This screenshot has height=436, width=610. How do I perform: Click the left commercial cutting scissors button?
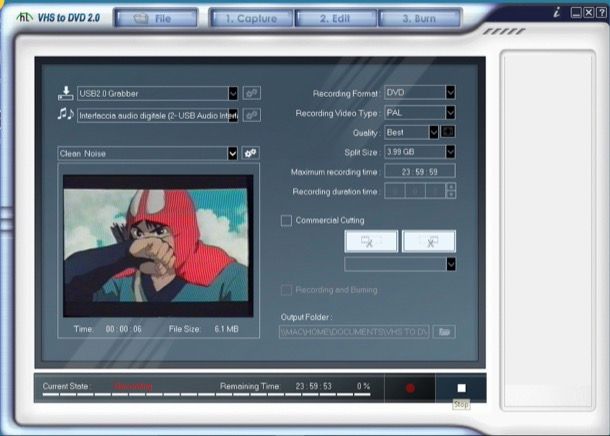(x=370, y=241)
